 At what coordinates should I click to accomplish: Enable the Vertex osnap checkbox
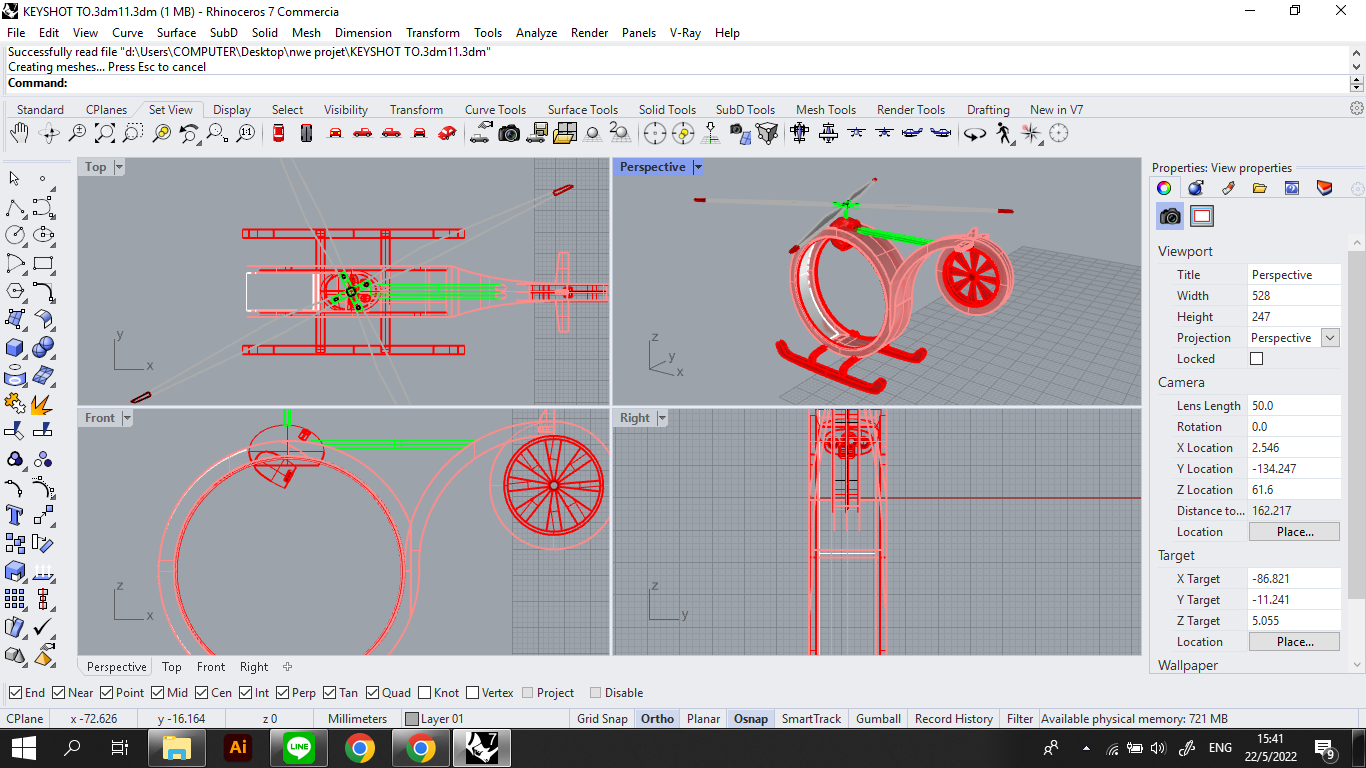click(472, 693)
